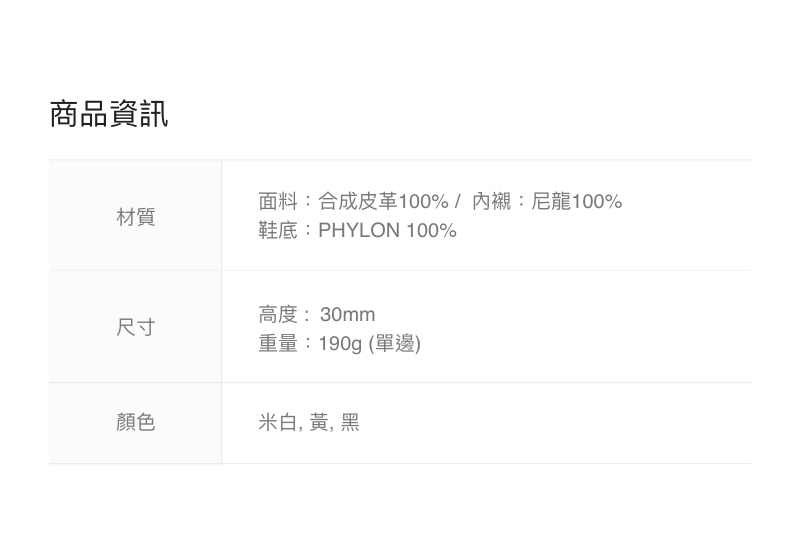Screen dimensions: 800x545
Task: Click the word PHYLON
Action: 359,231
